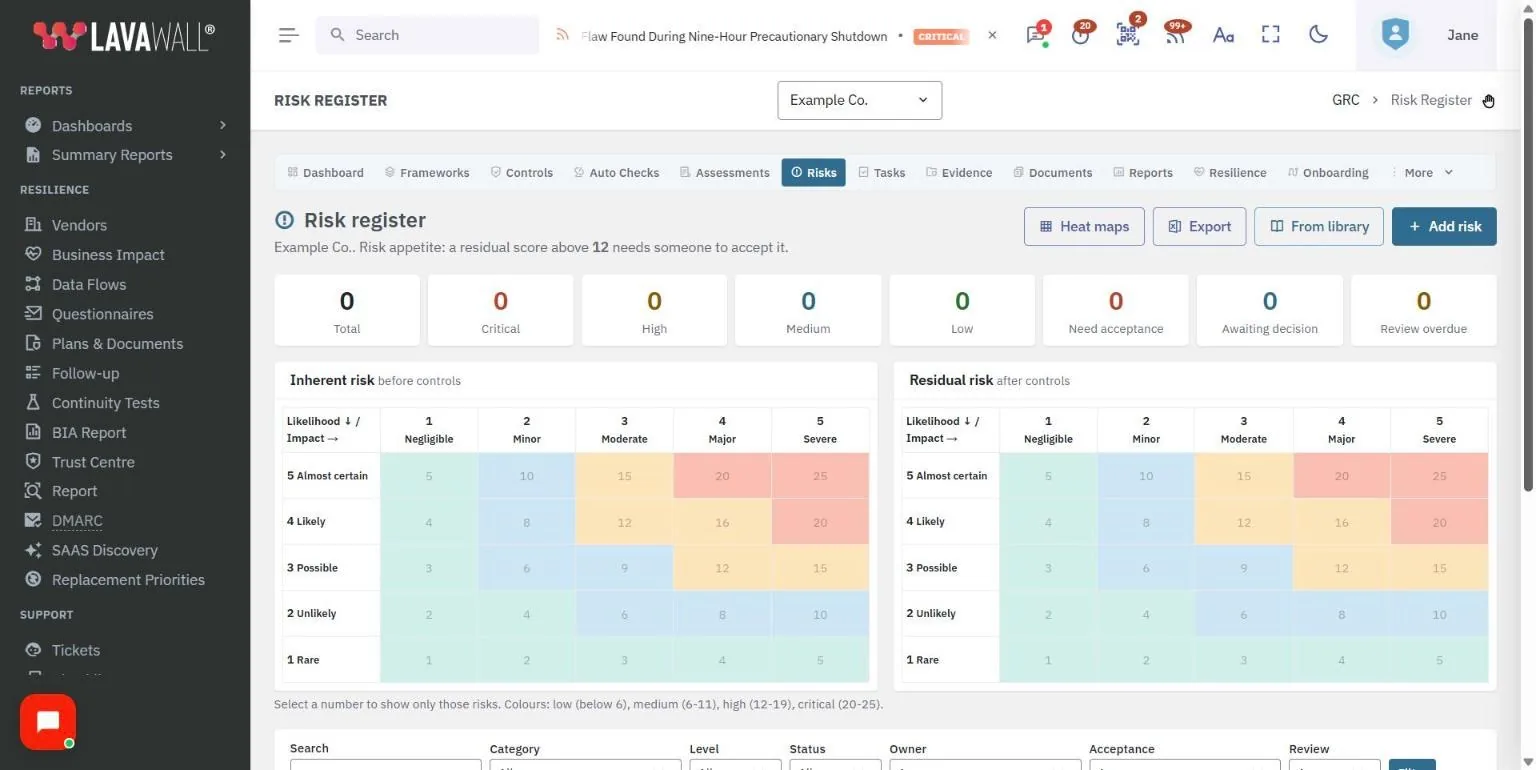Switch to the Frameworks tab
1536x770 pixels.
427,173
